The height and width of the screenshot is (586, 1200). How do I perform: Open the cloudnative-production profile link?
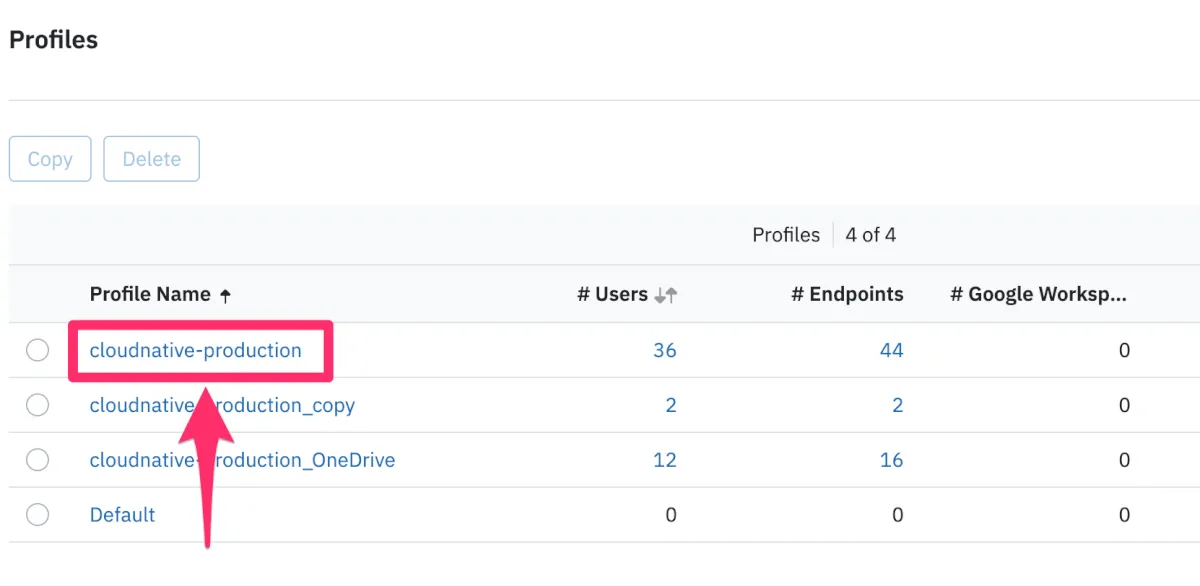pos(195,350)
